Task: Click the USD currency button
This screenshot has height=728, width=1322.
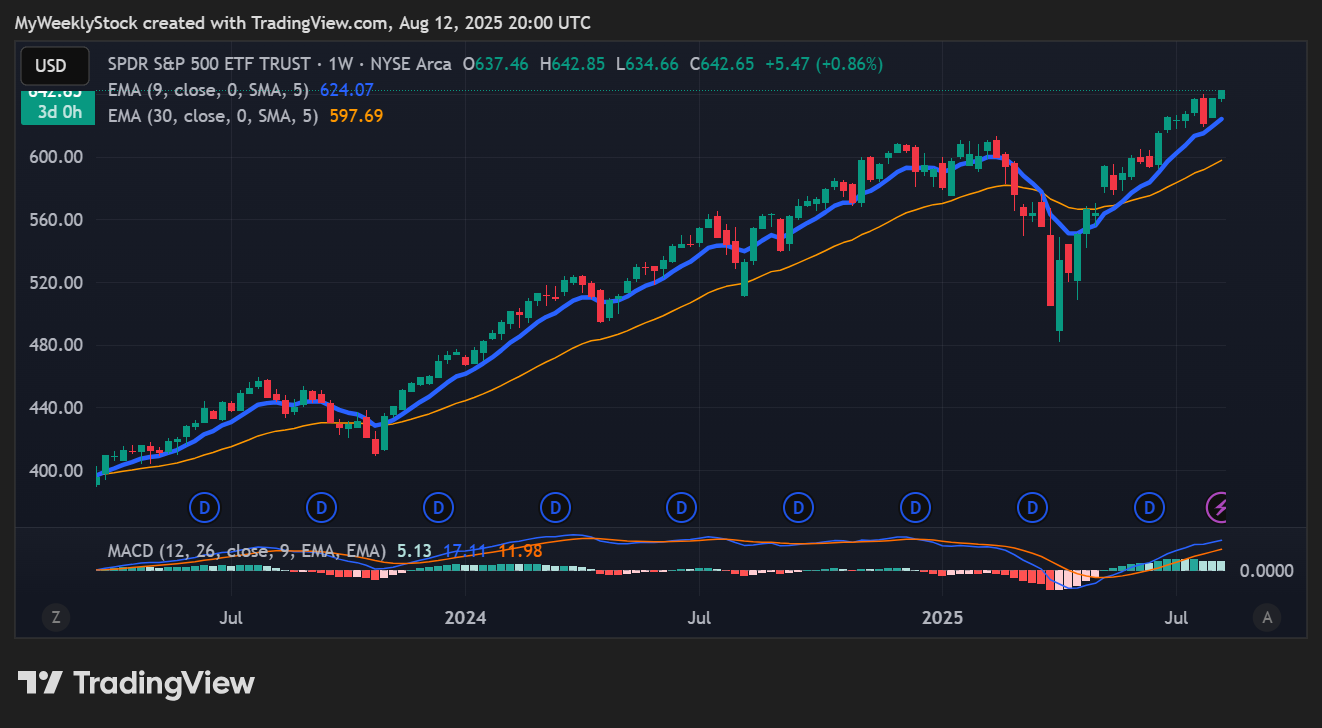Action: pos(55,66)
